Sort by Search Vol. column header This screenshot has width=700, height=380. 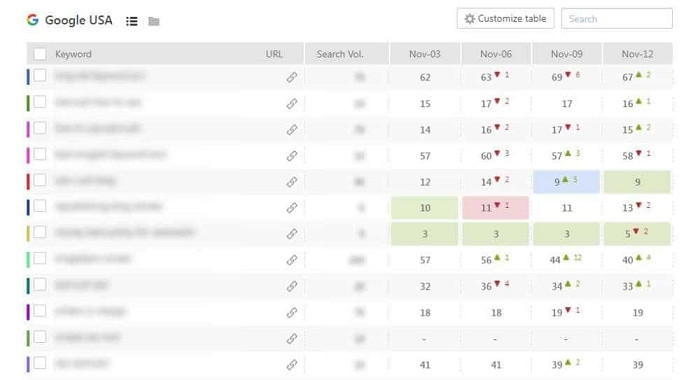click(340, 54)
